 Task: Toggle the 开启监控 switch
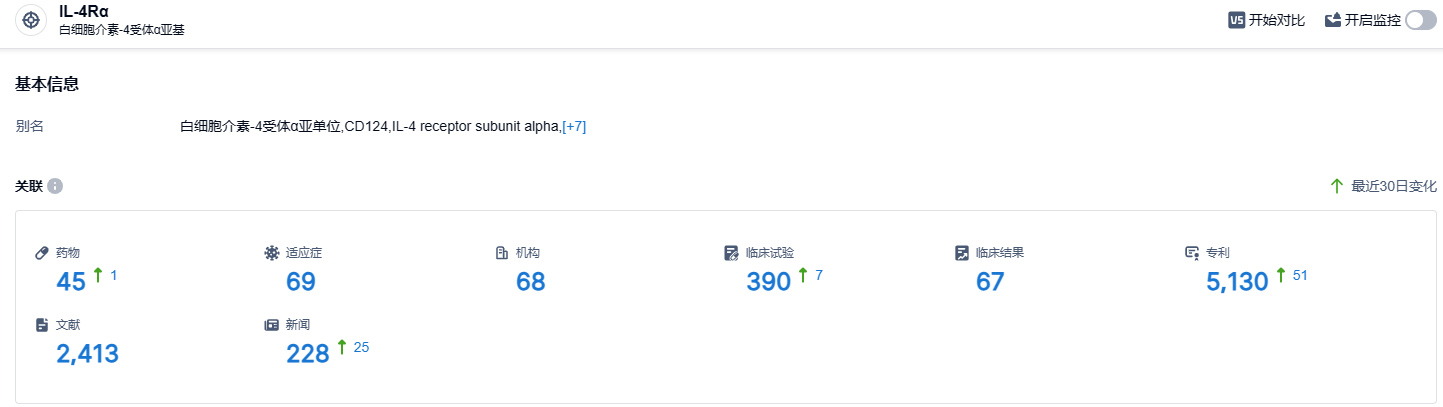1420,20
